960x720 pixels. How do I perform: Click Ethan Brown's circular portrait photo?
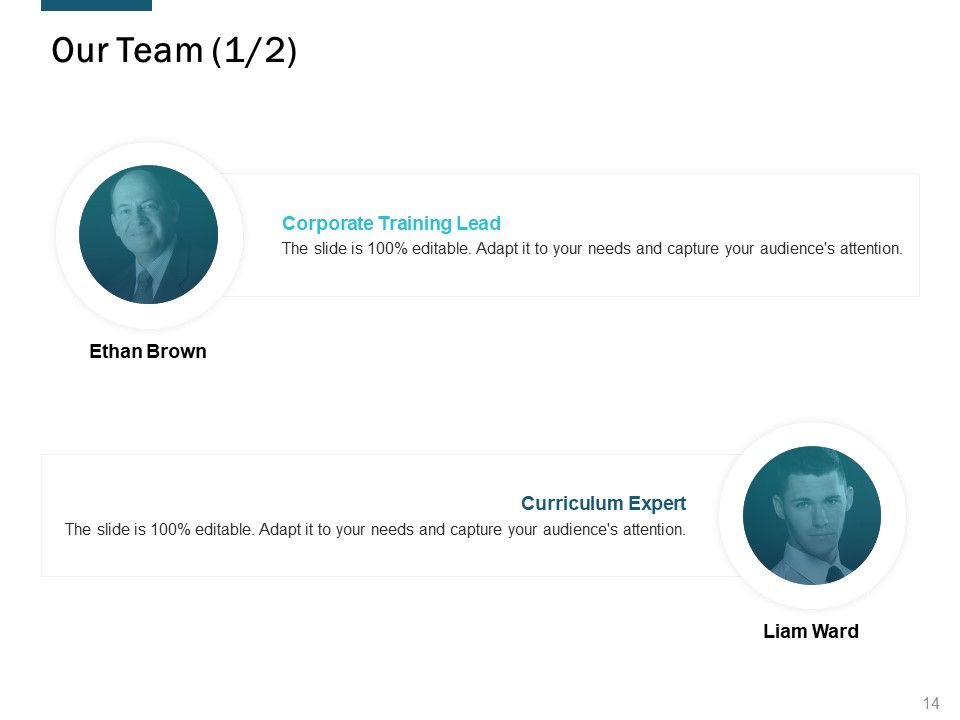click(148, 234)
